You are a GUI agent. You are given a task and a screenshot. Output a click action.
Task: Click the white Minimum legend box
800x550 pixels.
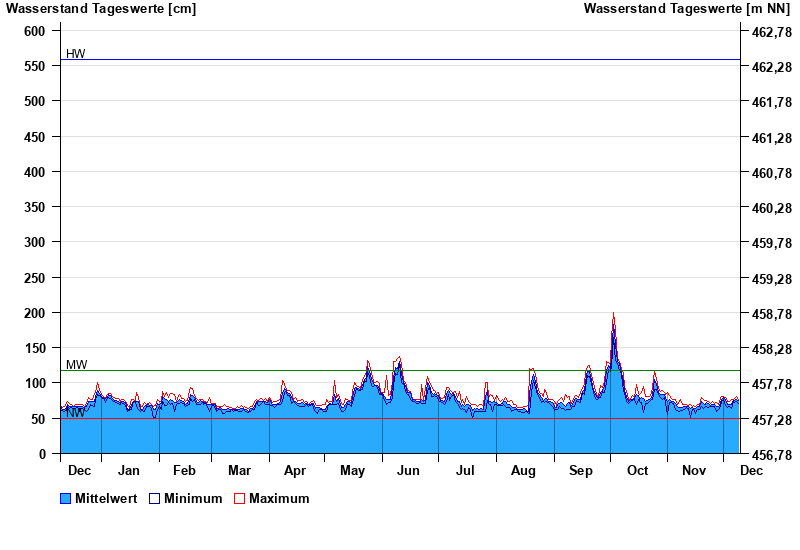point(154,498)
